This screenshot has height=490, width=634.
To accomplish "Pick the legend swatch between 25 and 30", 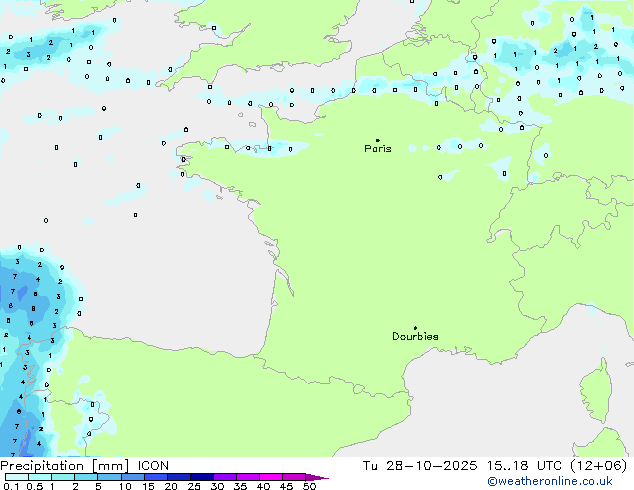I will pos(202,477).
